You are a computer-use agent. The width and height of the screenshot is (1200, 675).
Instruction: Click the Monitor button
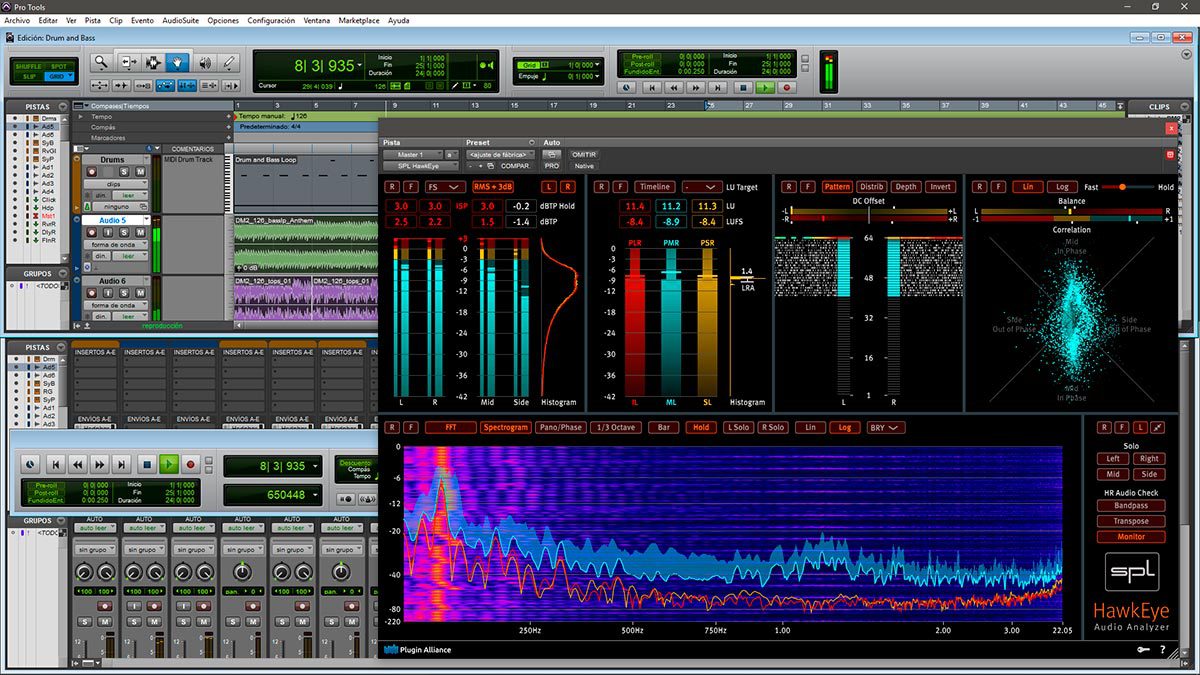1132,537
